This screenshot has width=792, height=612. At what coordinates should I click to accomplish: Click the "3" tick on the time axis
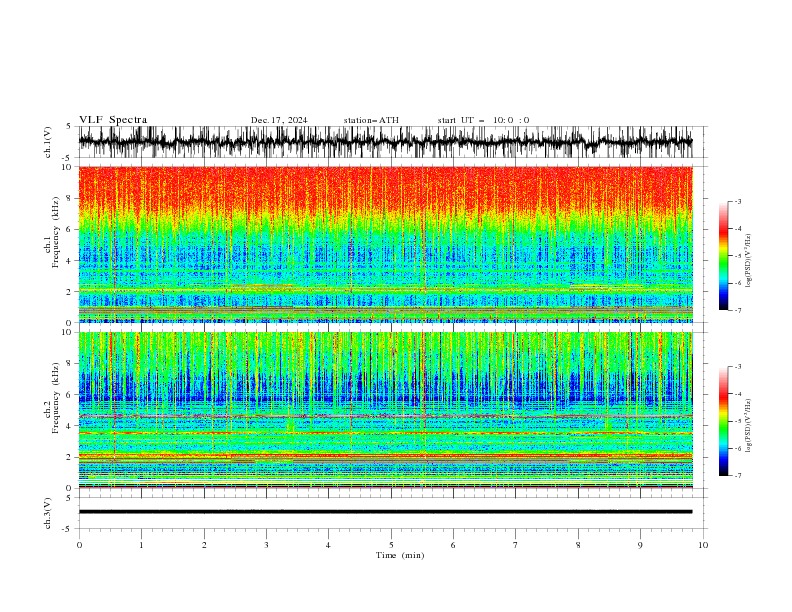266,545
